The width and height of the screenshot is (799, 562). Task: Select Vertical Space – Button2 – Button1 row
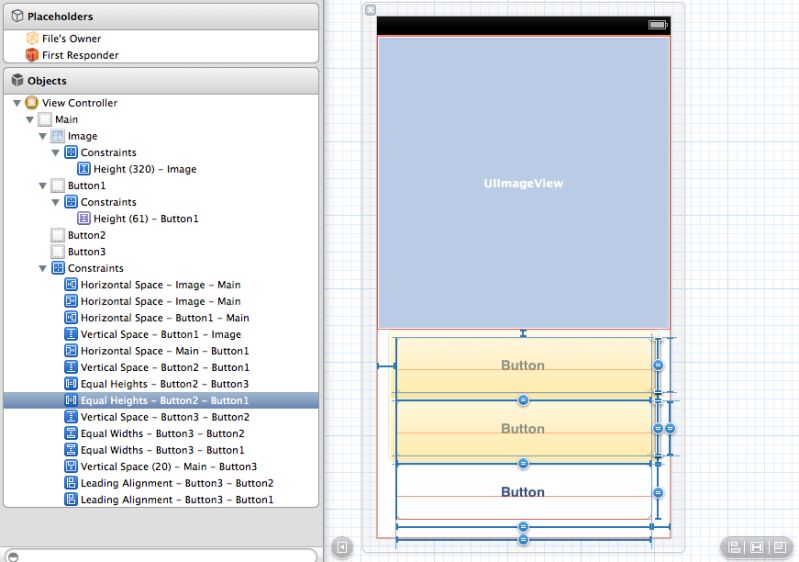pyautogui.click(x=161, y=367)
